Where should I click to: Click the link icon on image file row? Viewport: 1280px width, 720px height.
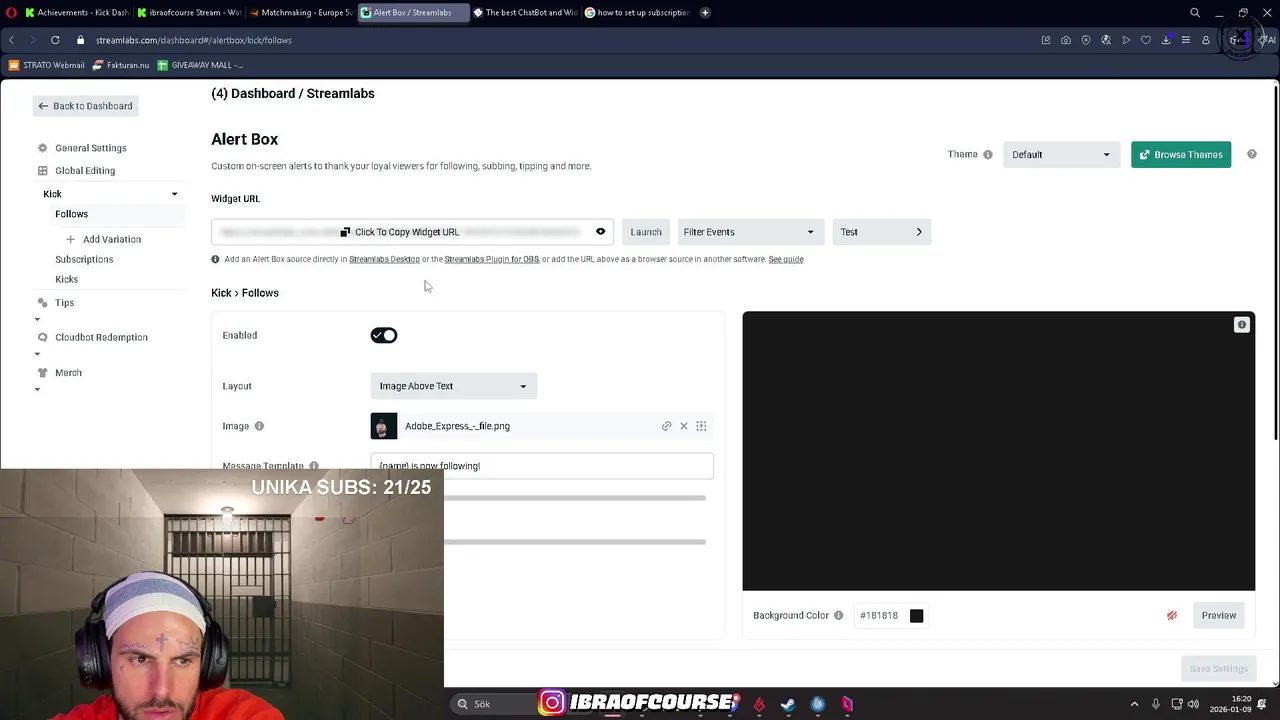tap(666, 426)
